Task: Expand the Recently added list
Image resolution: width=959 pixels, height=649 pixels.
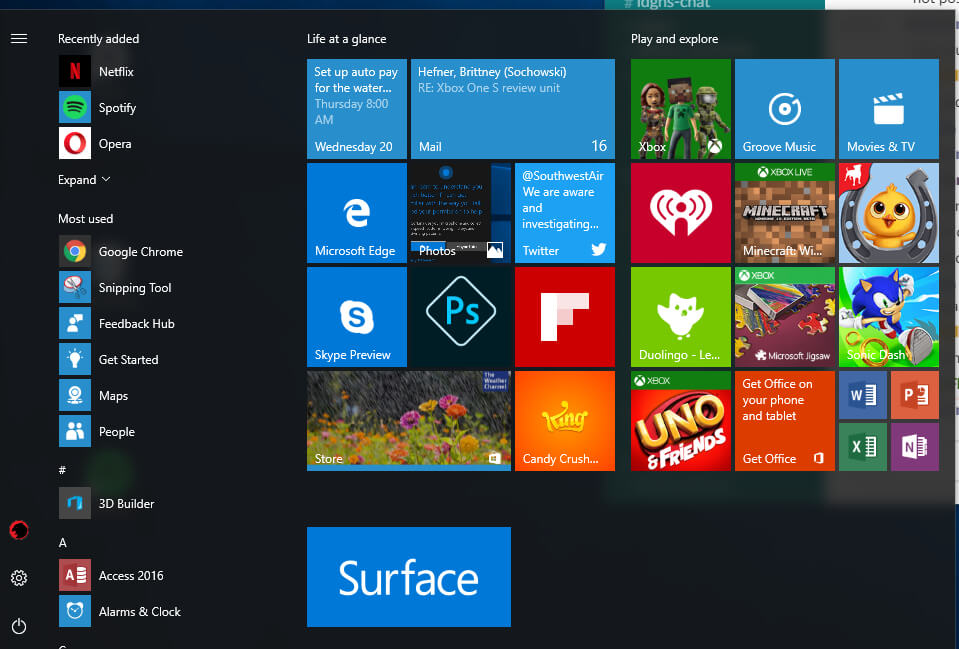Action: pyautogui.click(x=84, y=180)
